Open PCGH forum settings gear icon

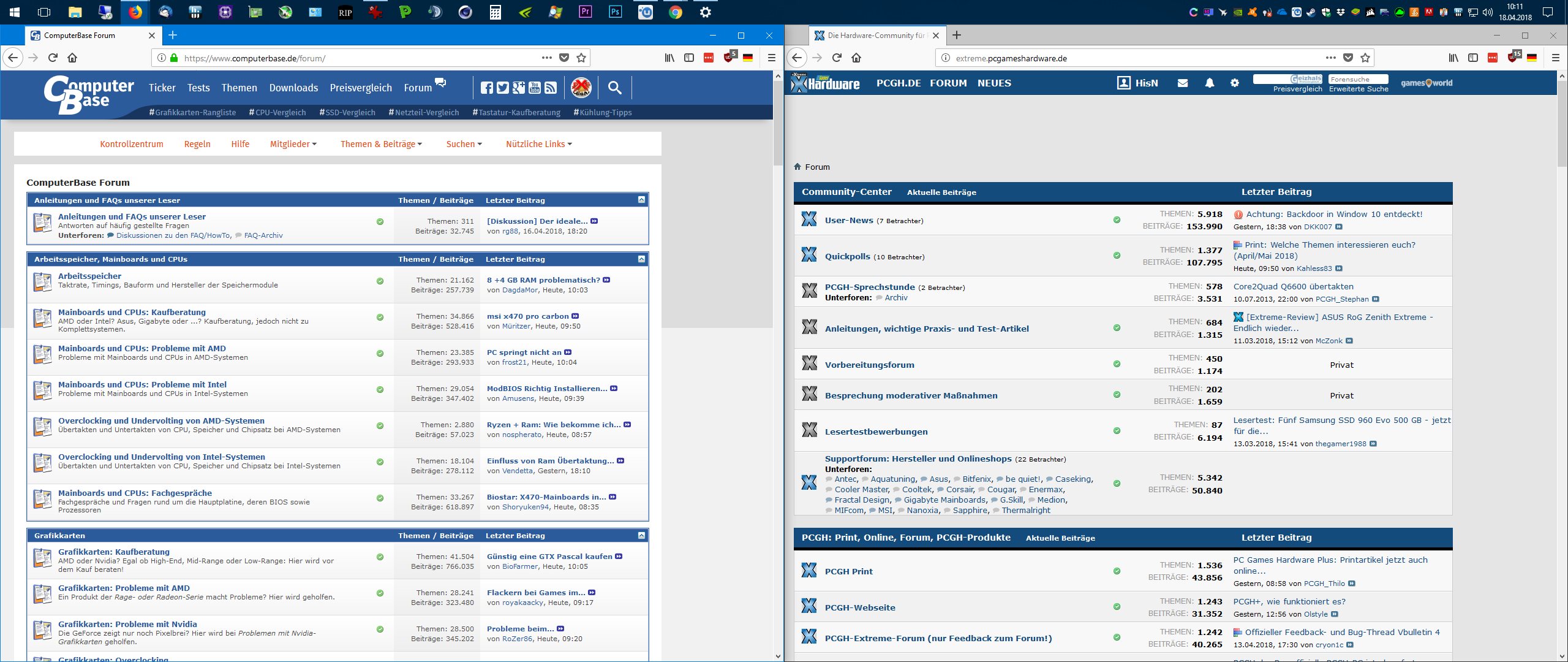(1234, 83)
